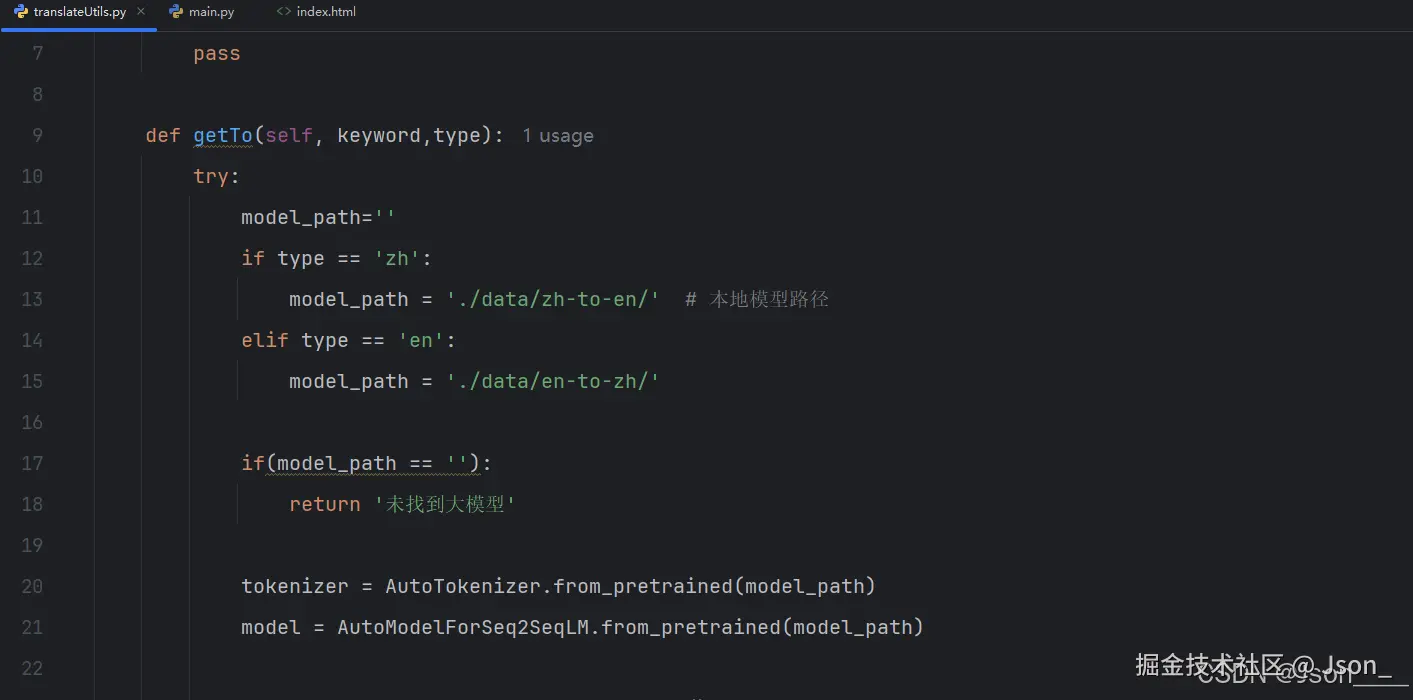Click the './data/zh-to-en/' path string

[553, 299]
